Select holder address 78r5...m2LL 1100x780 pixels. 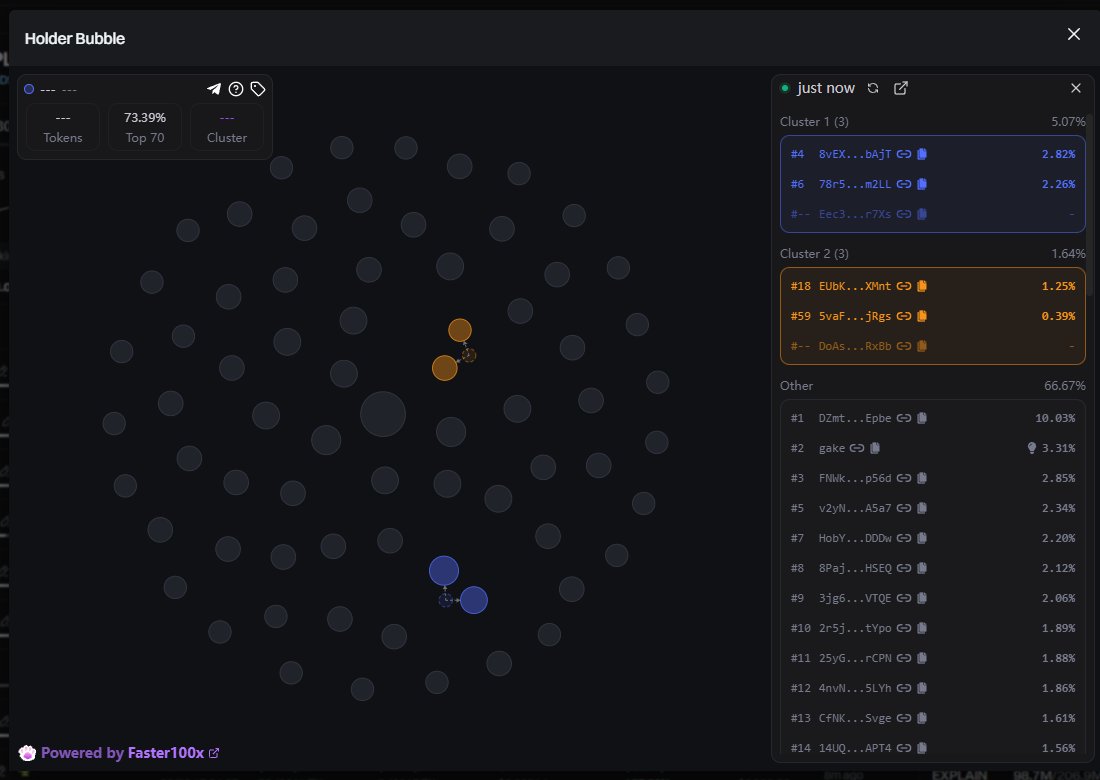(854, 184)
